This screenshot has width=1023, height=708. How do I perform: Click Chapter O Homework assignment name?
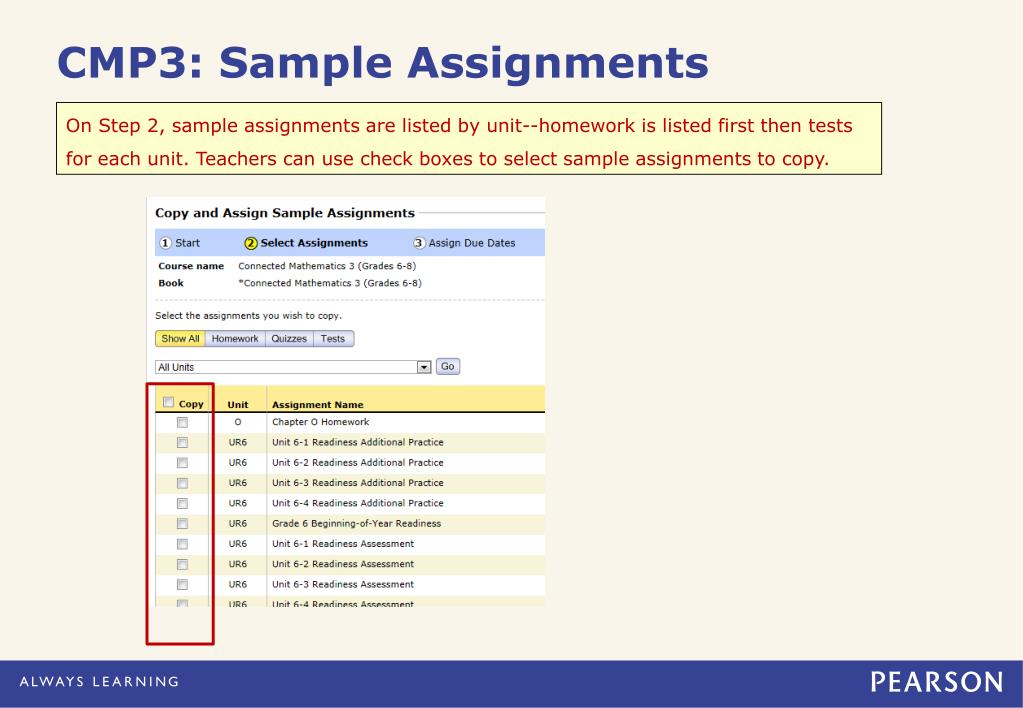[x=320, y=422]
